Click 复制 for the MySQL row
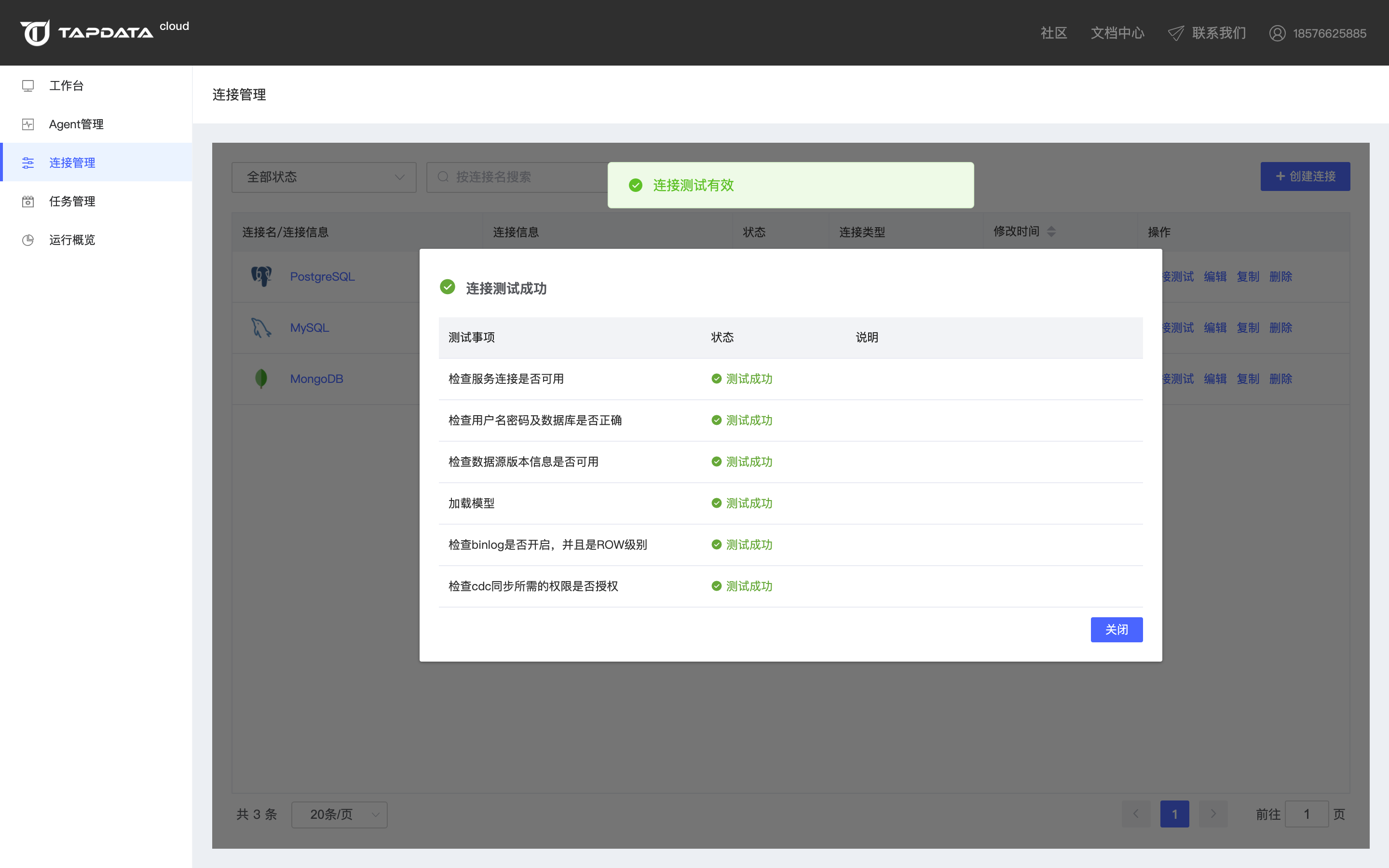Screen dimensions: 1389x868 tap(1247, 327)
